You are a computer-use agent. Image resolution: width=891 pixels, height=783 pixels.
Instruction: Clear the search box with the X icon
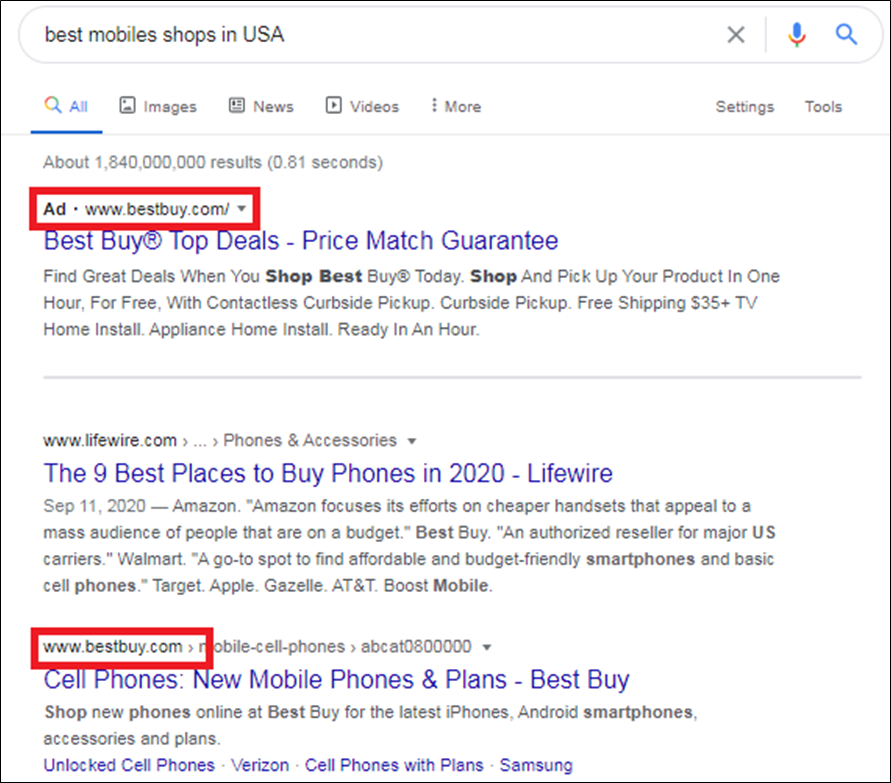pos(736,35)
